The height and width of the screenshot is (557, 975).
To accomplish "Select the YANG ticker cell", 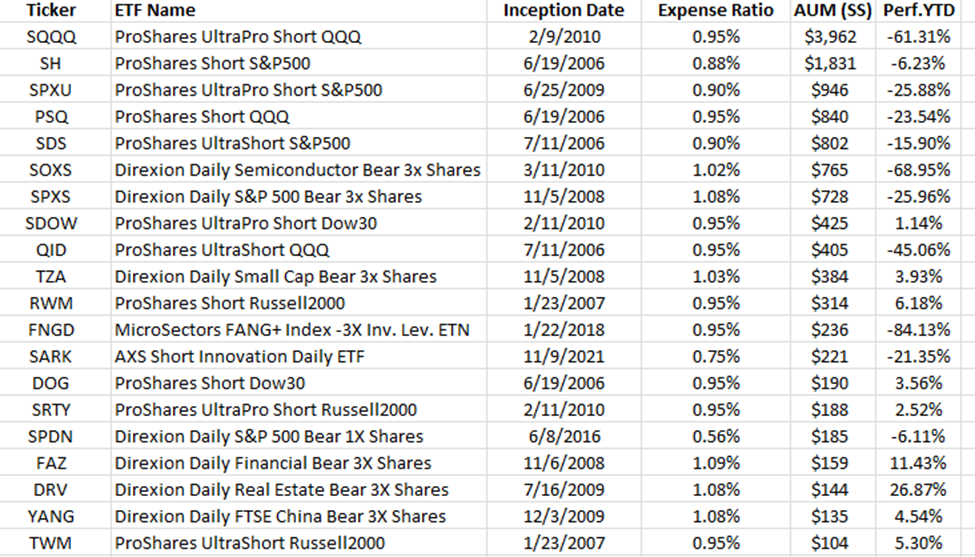I will (49, 517).
